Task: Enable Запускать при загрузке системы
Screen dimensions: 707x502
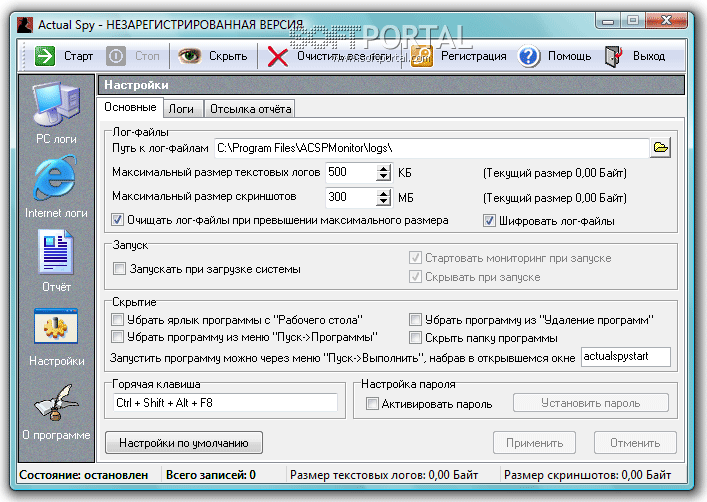Action: tap(119, 269)
